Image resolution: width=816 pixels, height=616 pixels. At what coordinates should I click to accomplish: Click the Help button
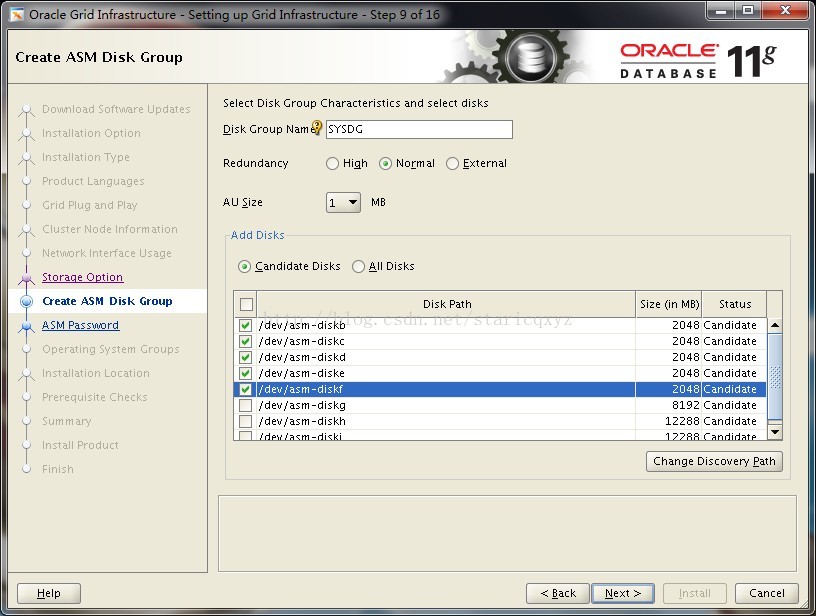[x=49, y=593]
